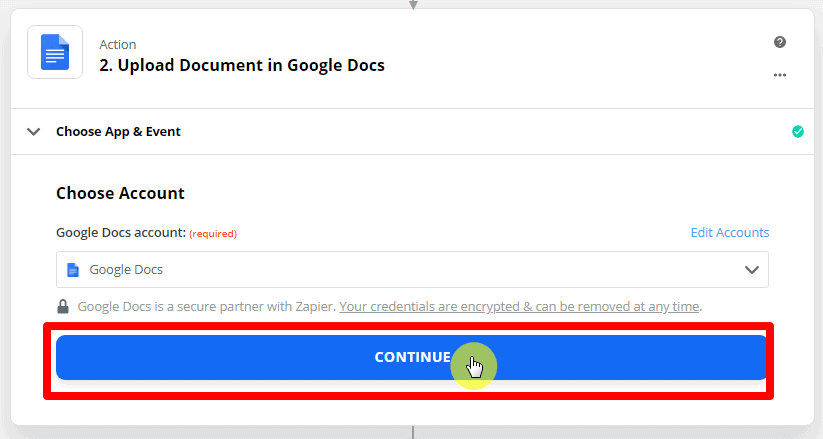The width and height of the screenshot is (823, 439).
Task: Open the three-dot more options menu
Action: pyautogui.click(x=780, y=75)
